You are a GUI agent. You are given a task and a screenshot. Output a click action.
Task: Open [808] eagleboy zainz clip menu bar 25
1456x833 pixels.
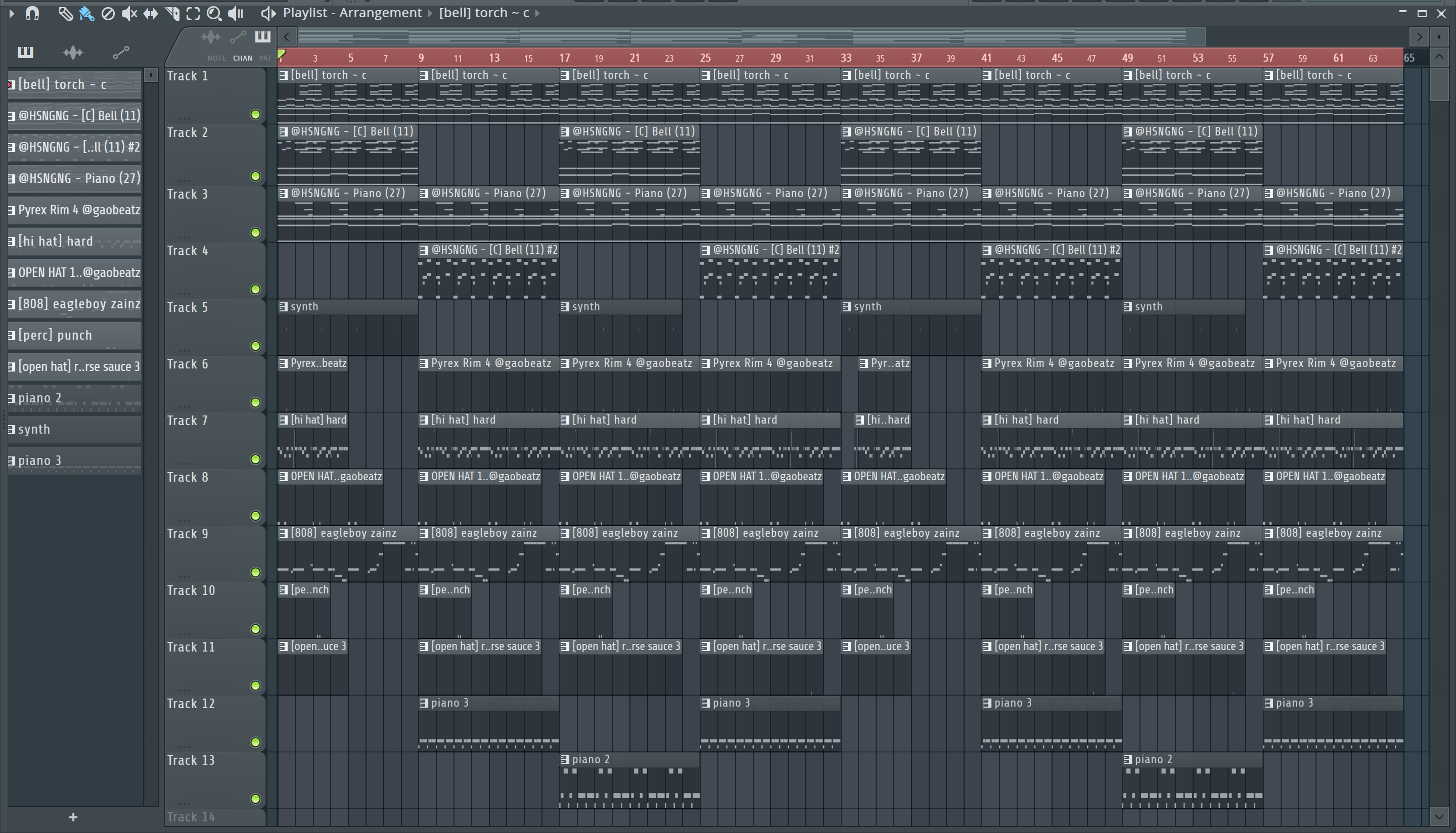[x=706, y=533]
